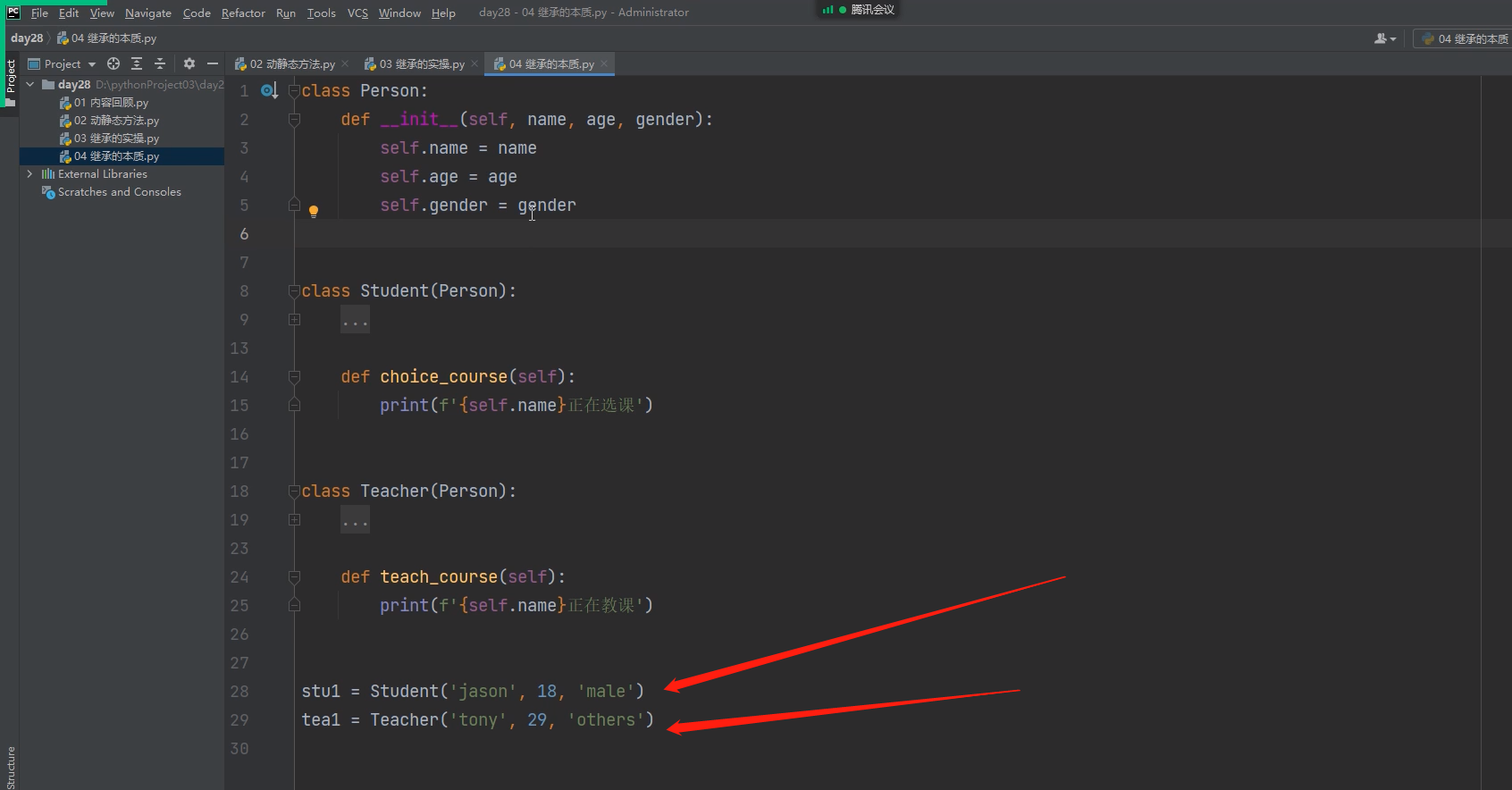Screen dimensions: 1512x790
Task: Click the yellow lightbulb intention icon
Action: pyautogui.click(x=314, y=212)
